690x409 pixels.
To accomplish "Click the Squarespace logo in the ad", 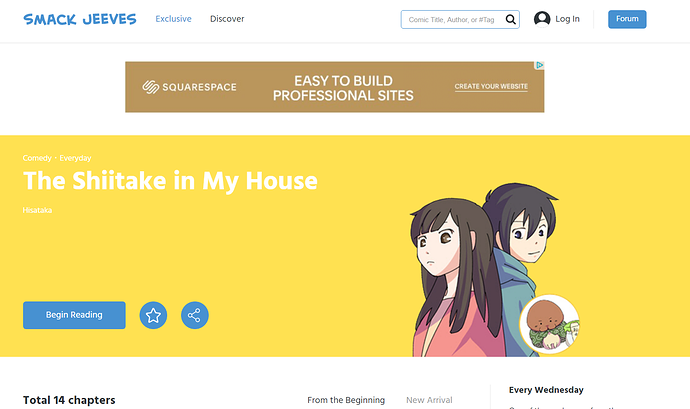I will tap(189, 87).
